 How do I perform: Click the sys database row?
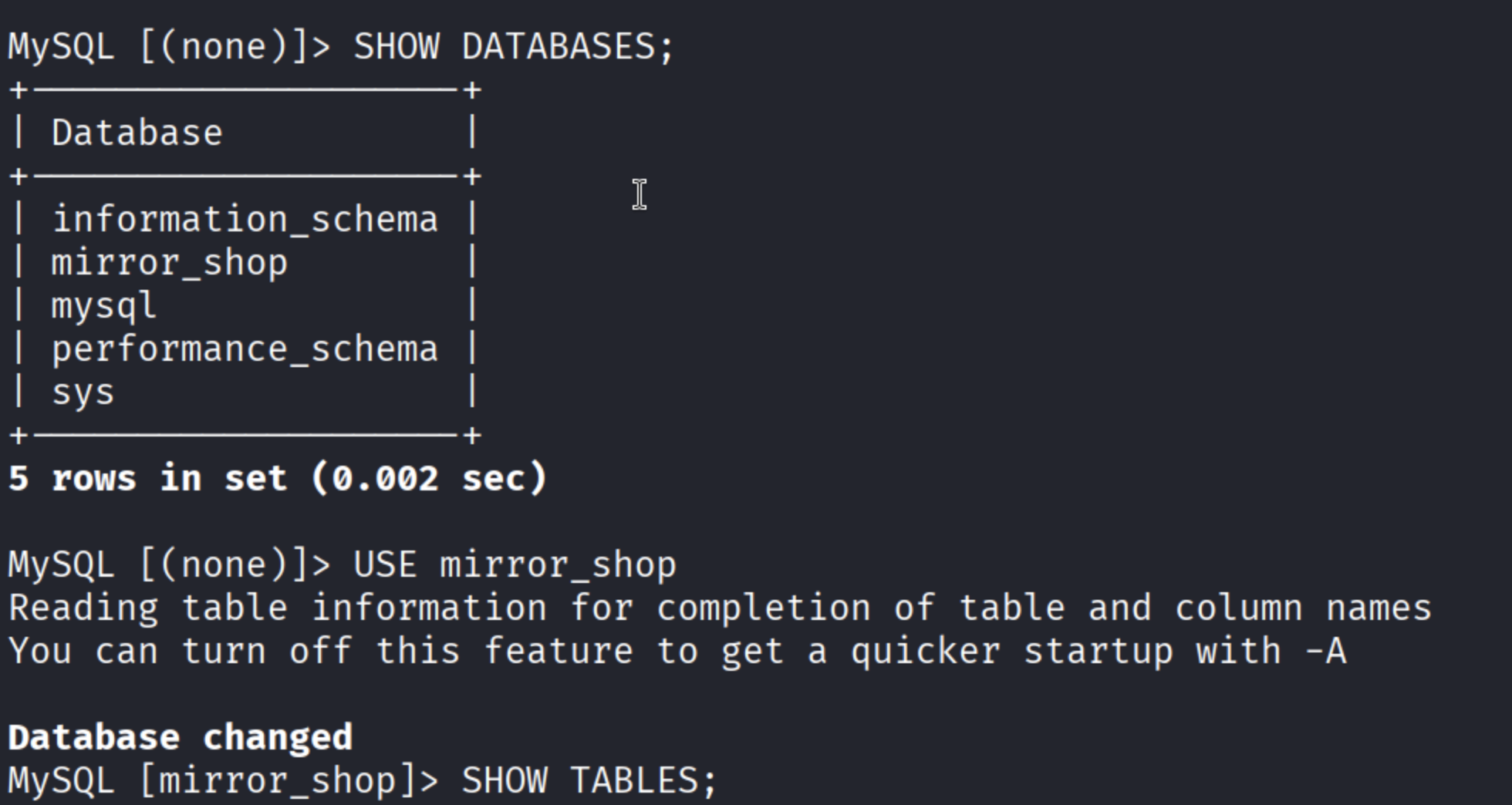(83, 392)
